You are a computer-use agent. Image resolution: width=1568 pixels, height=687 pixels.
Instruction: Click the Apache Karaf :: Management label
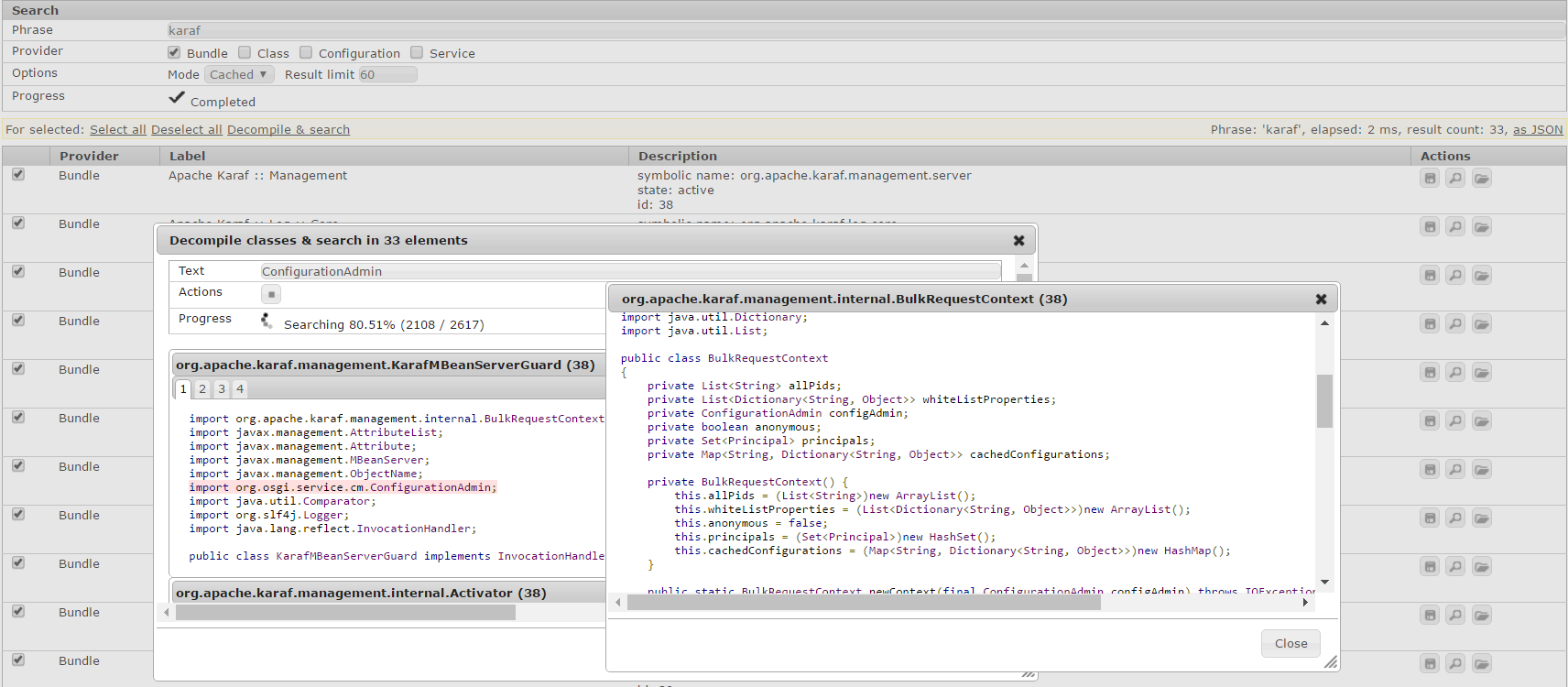257,175
